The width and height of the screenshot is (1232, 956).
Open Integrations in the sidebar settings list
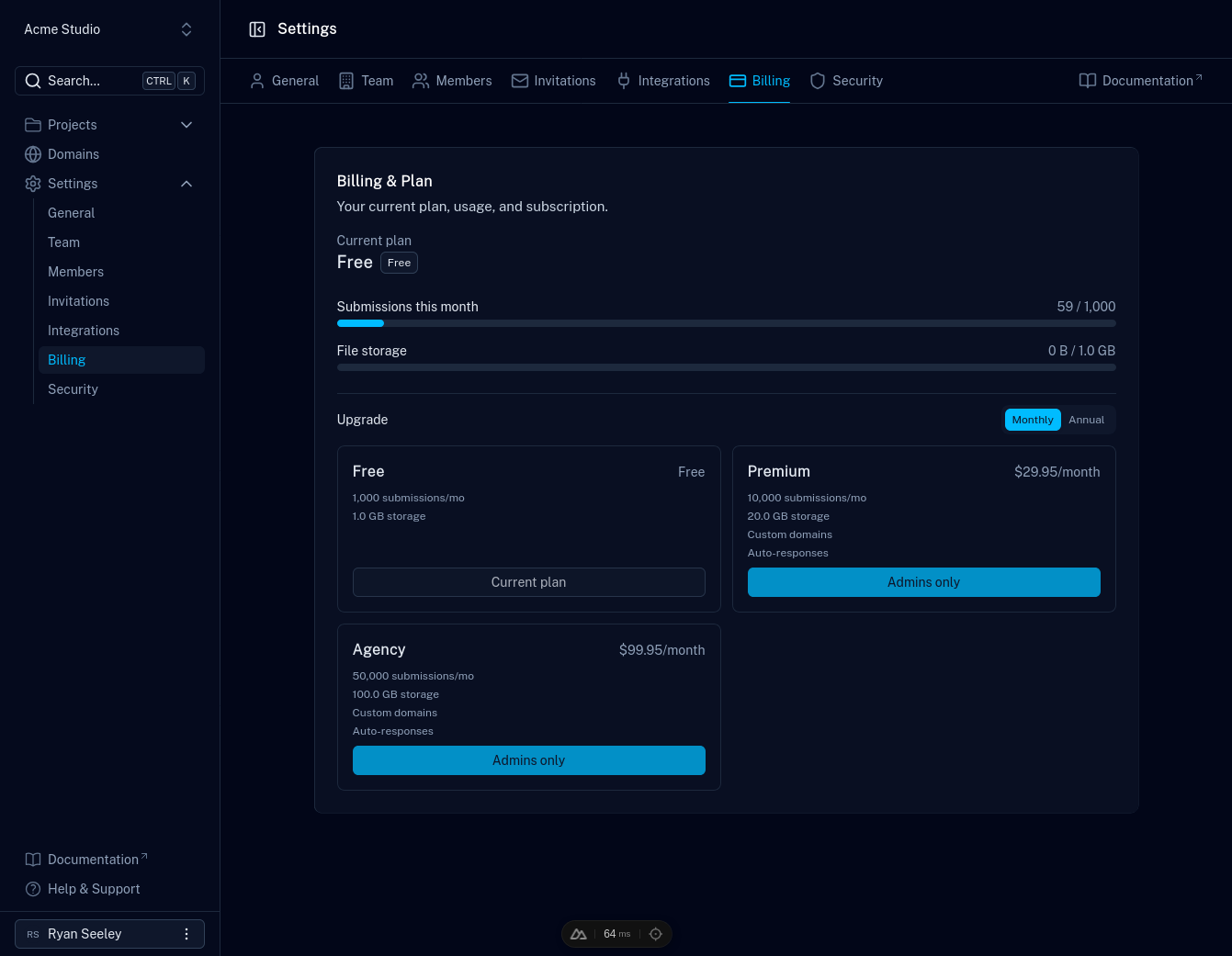pos(120,331)
